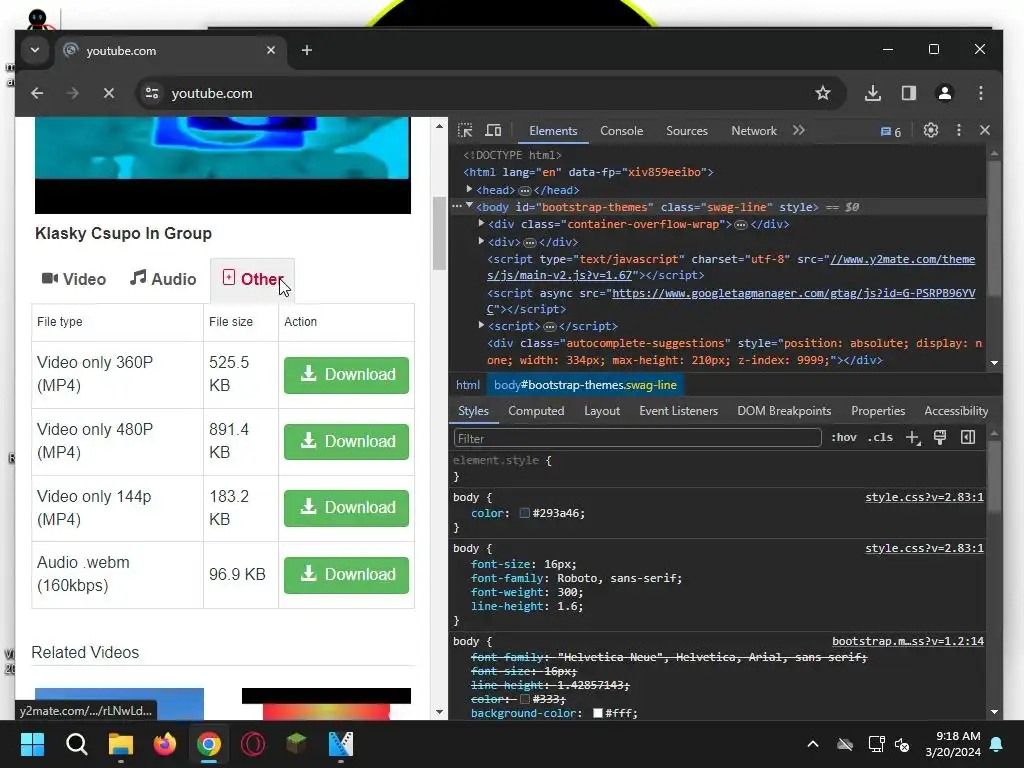Launch Opera from the taskbar

pos(253,744)
